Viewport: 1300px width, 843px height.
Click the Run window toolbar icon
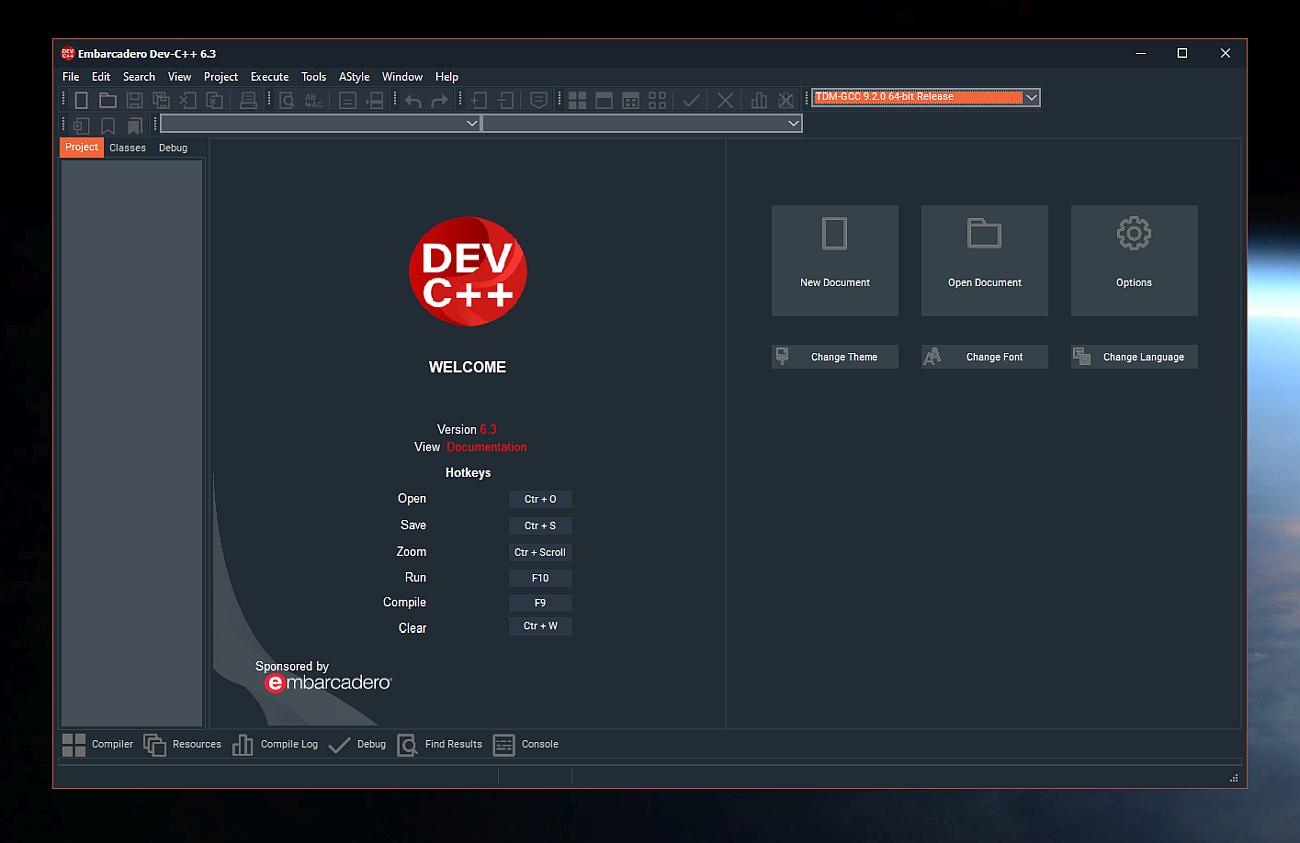click(x=604, y=100)
